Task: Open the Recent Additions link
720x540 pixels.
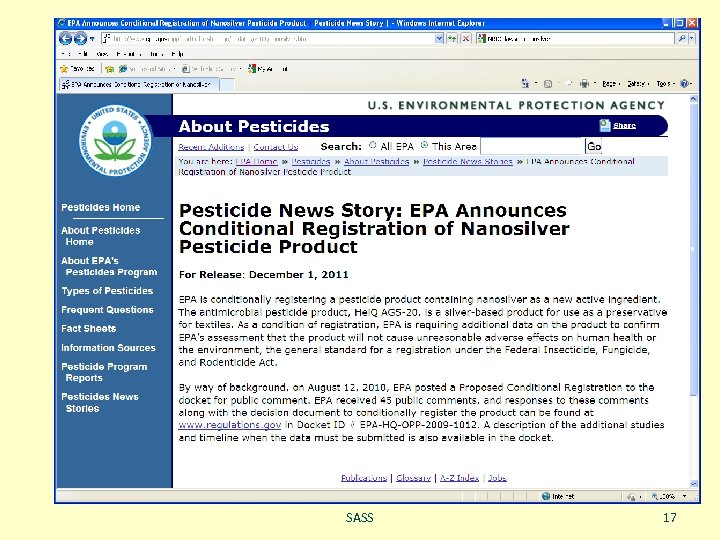Action: click(x=211, y=147)
